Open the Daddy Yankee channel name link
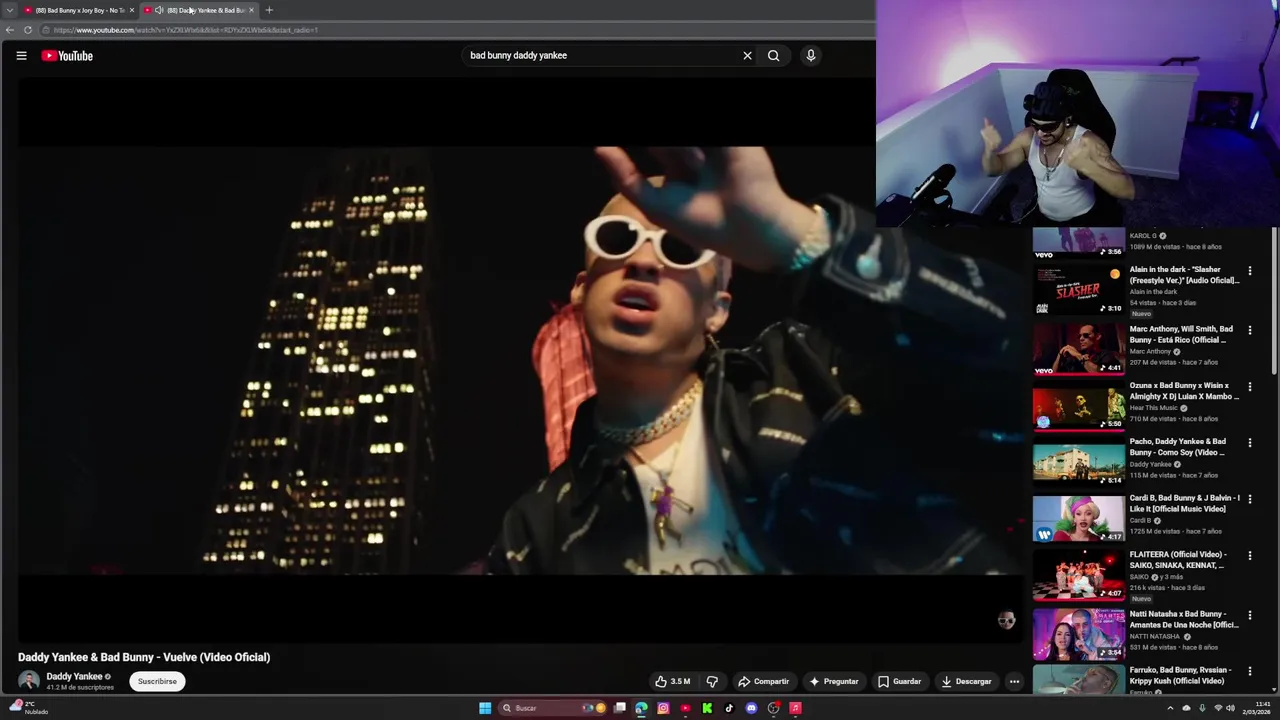Image resolution: width=1280 pixels, height=720 pixels. (74, 677)
